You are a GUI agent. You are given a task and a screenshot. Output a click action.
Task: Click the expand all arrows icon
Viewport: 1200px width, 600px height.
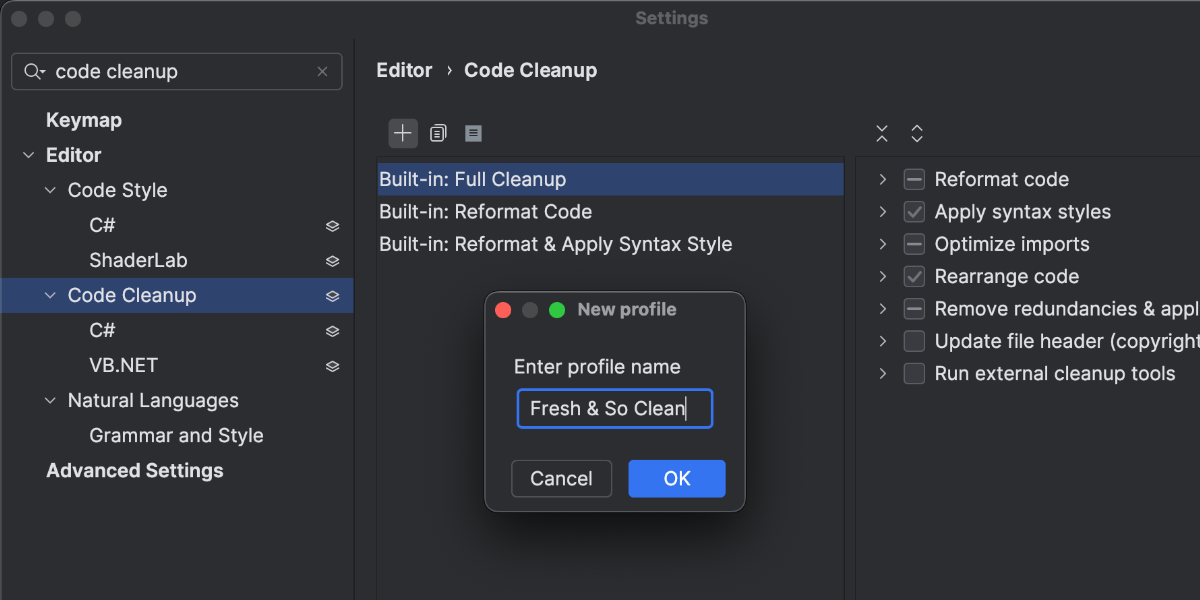tap(916, 133)
